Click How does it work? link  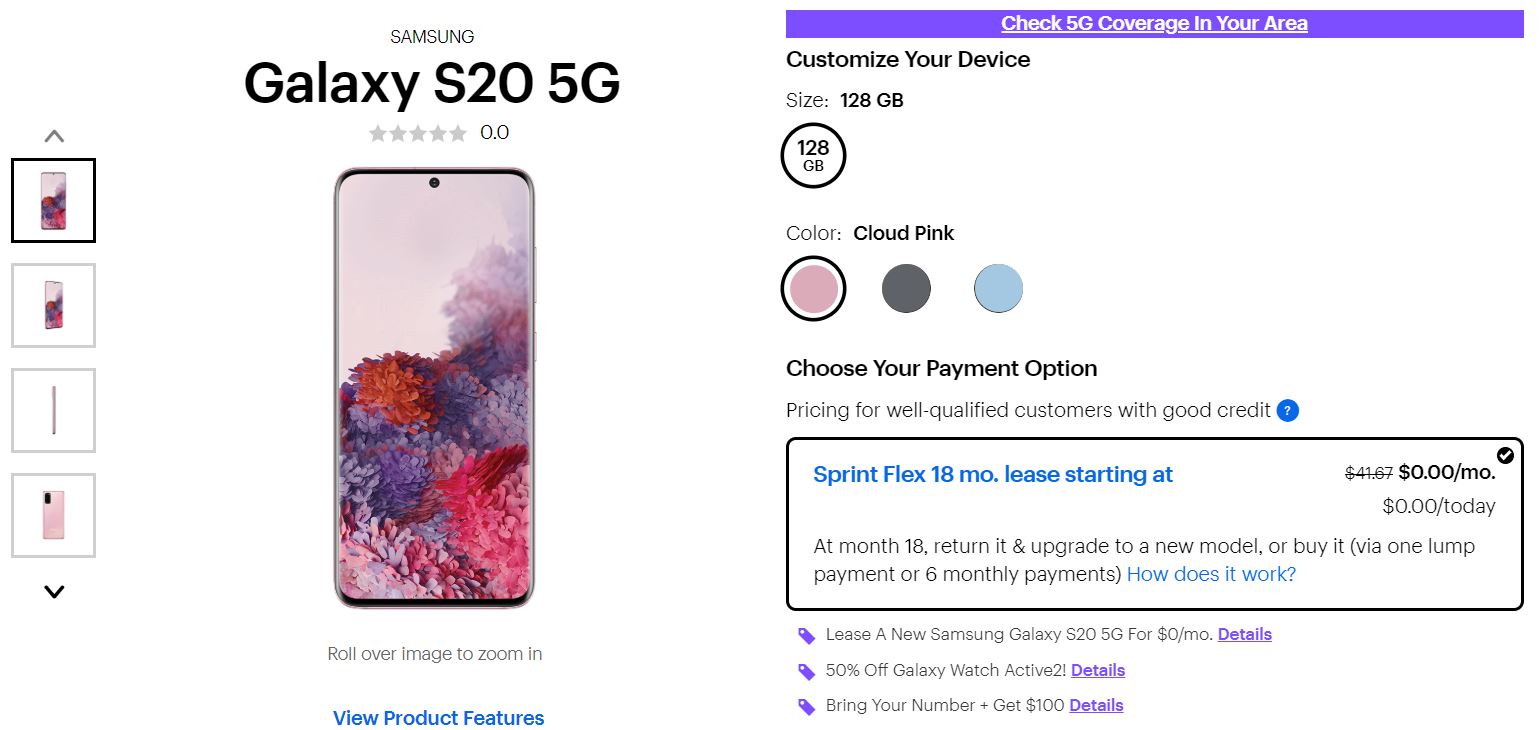pos(1211,574)
